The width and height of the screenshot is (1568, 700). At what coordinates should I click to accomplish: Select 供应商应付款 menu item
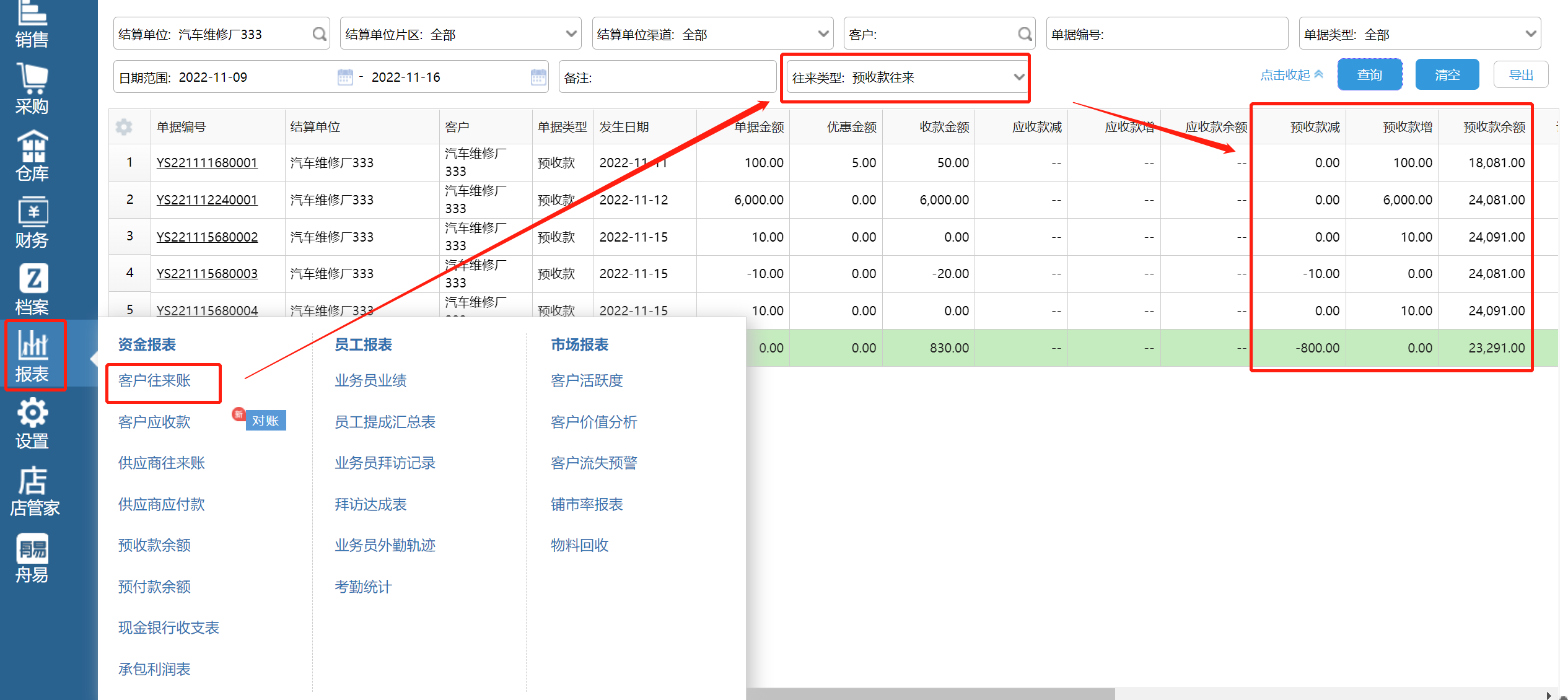[x=161, y=504]
